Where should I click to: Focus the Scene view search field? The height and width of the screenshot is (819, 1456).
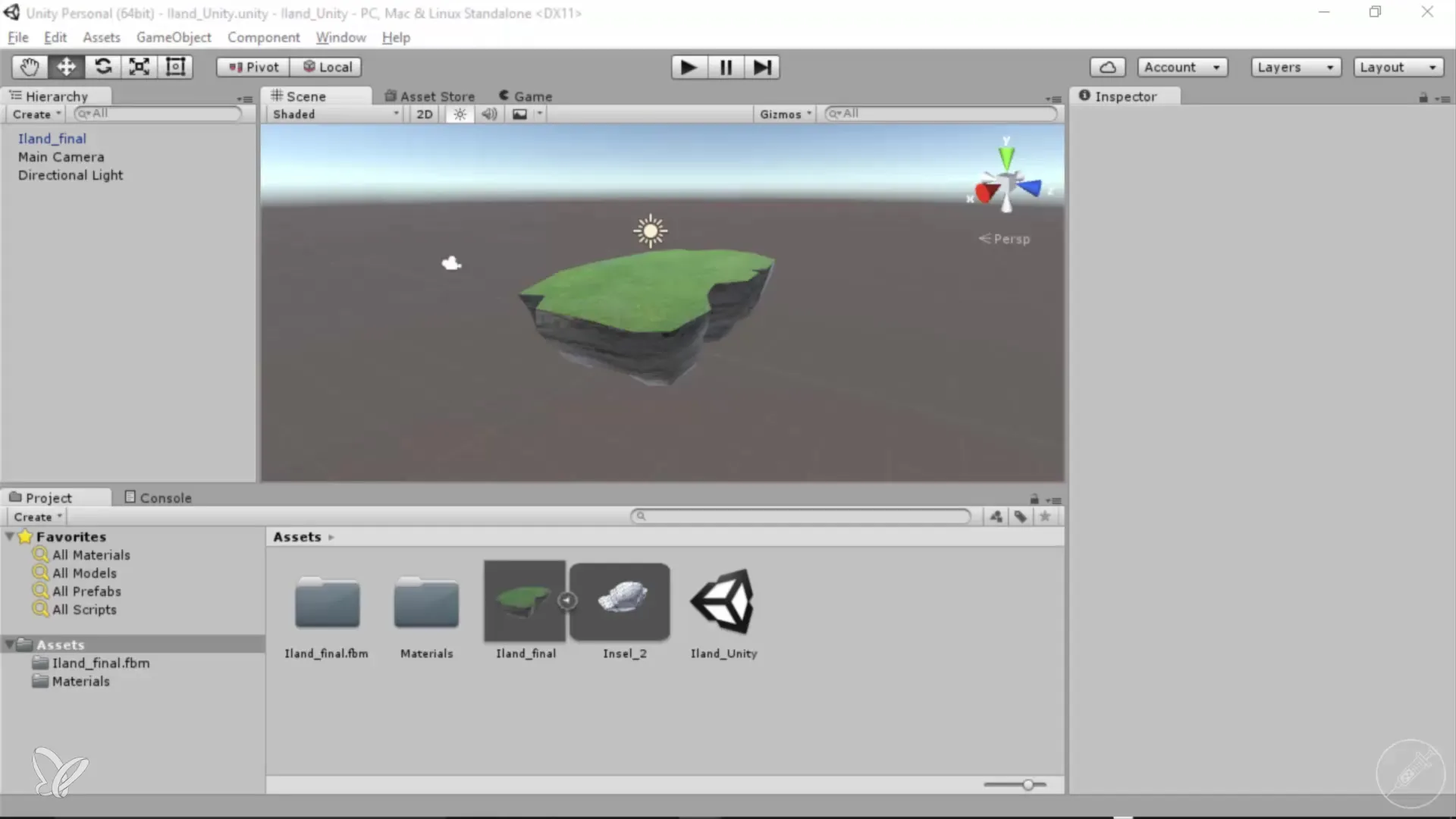pyautogui.click(x=940, y=114)
